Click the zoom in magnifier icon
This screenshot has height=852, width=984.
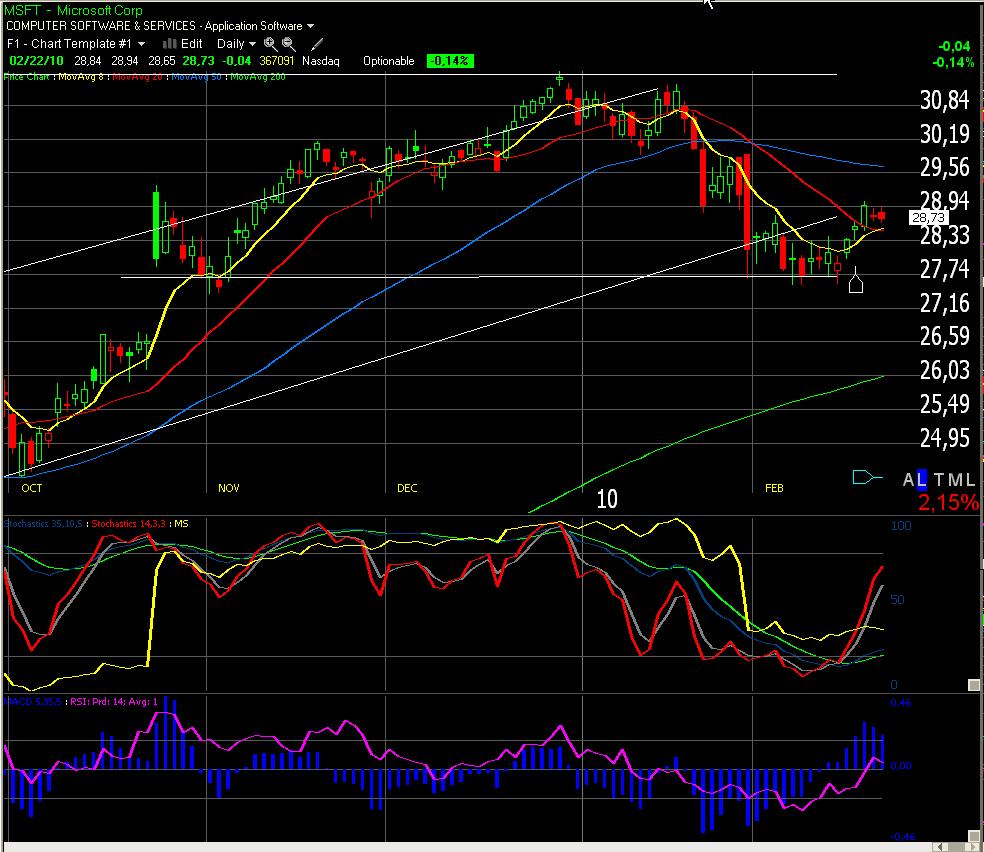270,44
